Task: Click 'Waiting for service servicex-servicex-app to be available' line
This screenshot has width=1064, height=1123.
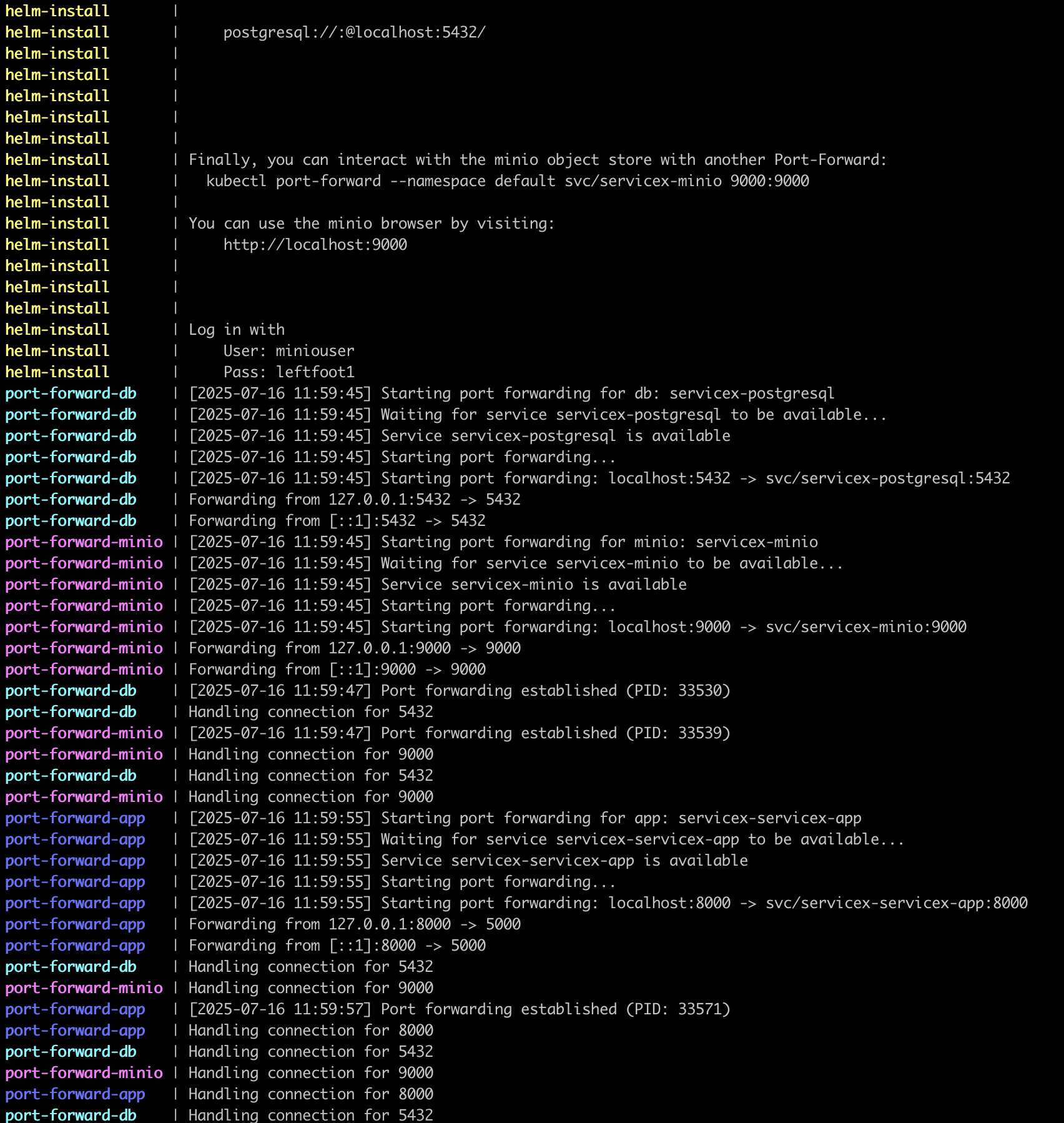Action: coord(546,839)
